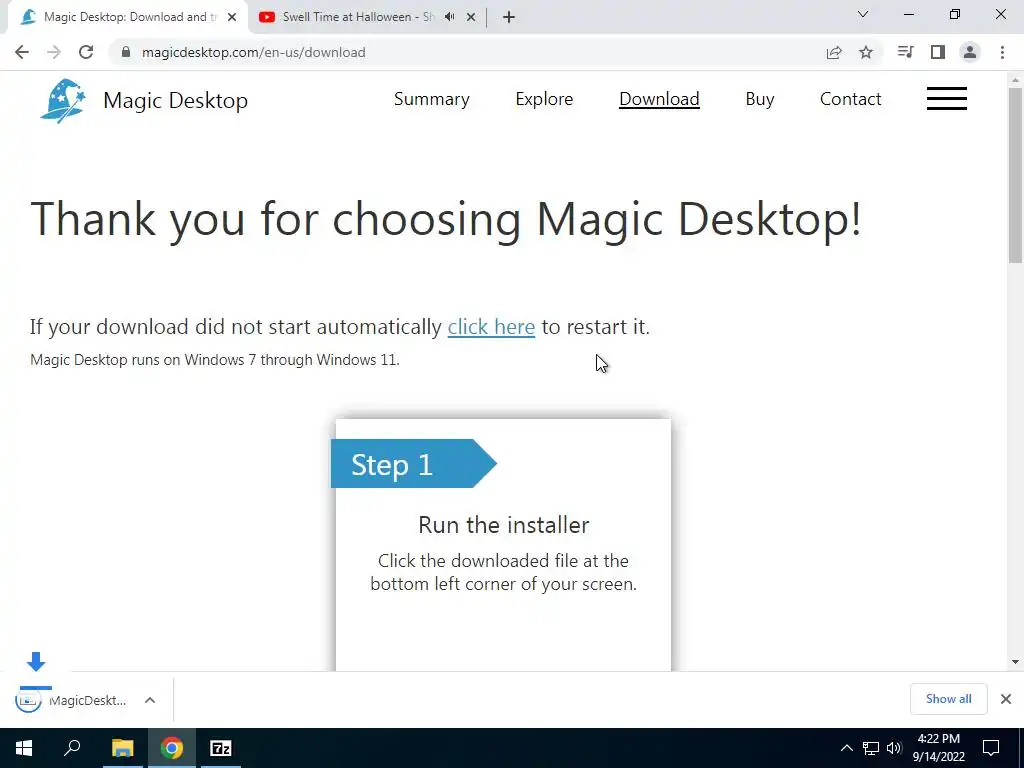Viewport: 1024px width, 768px height.
Task: Show hidden system tray icons
Action: 846,748
